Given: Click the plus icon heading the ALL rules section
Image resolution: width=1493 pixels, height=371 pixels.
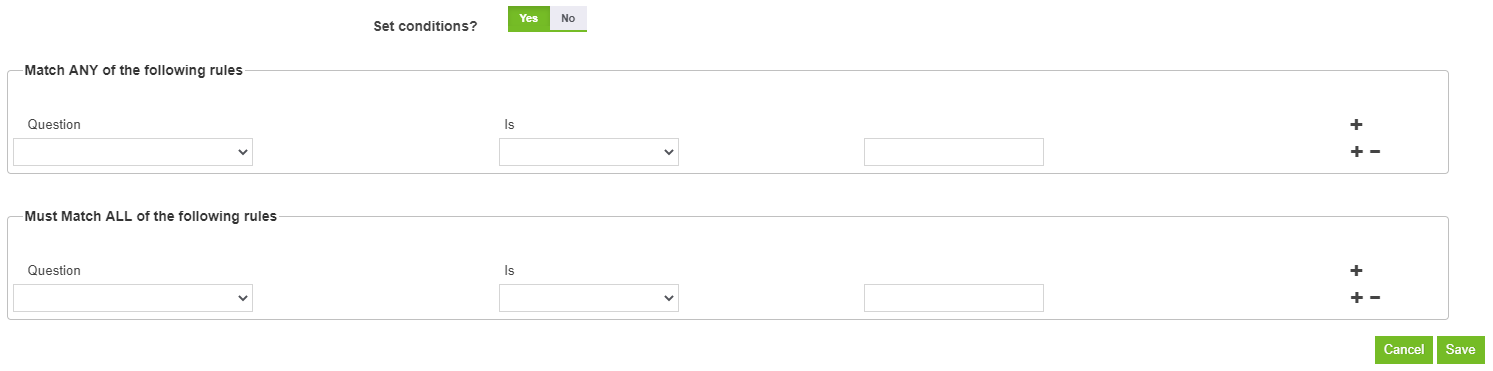Looking at the screenshot, I should click(x=1356, y=271).
